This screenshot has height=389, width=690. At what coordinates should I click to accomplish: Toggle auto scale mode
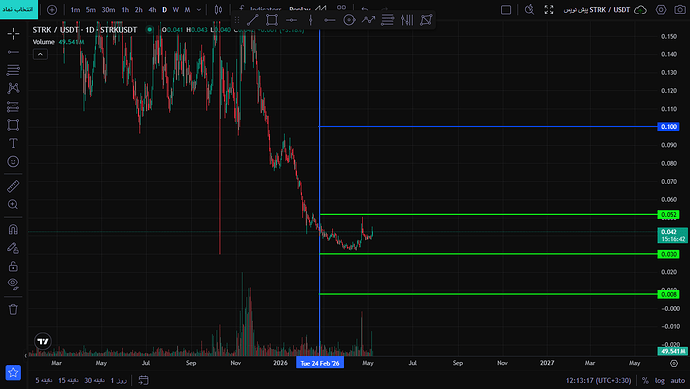[x=678, y=380]
